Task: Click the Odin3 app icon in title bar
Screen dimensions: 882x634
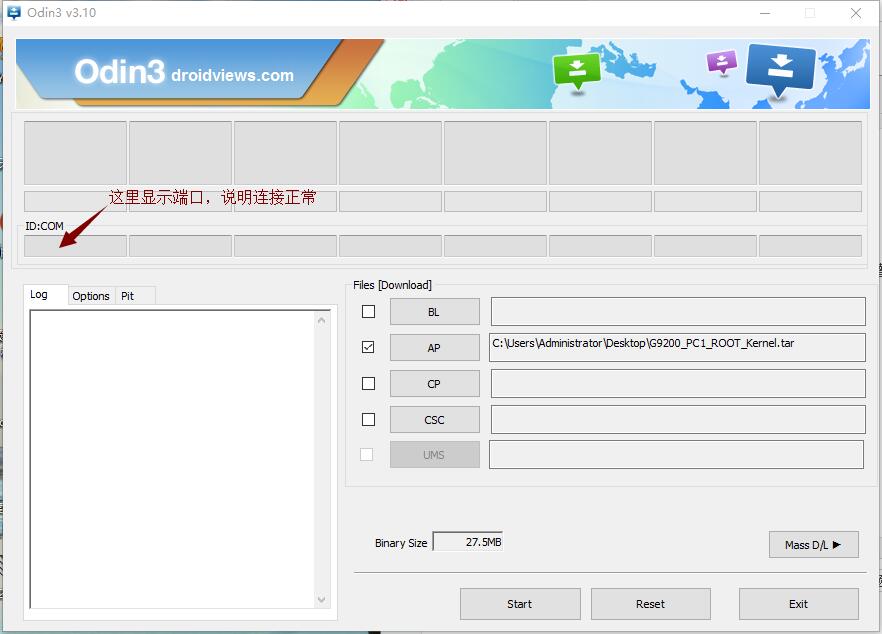Action: coord(14,12)
